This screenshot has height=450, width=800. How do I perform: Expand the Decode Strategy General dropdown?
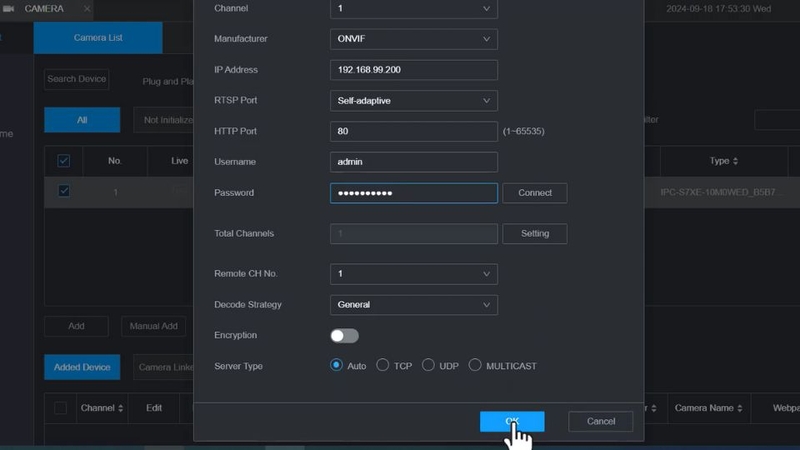point(414,305)
